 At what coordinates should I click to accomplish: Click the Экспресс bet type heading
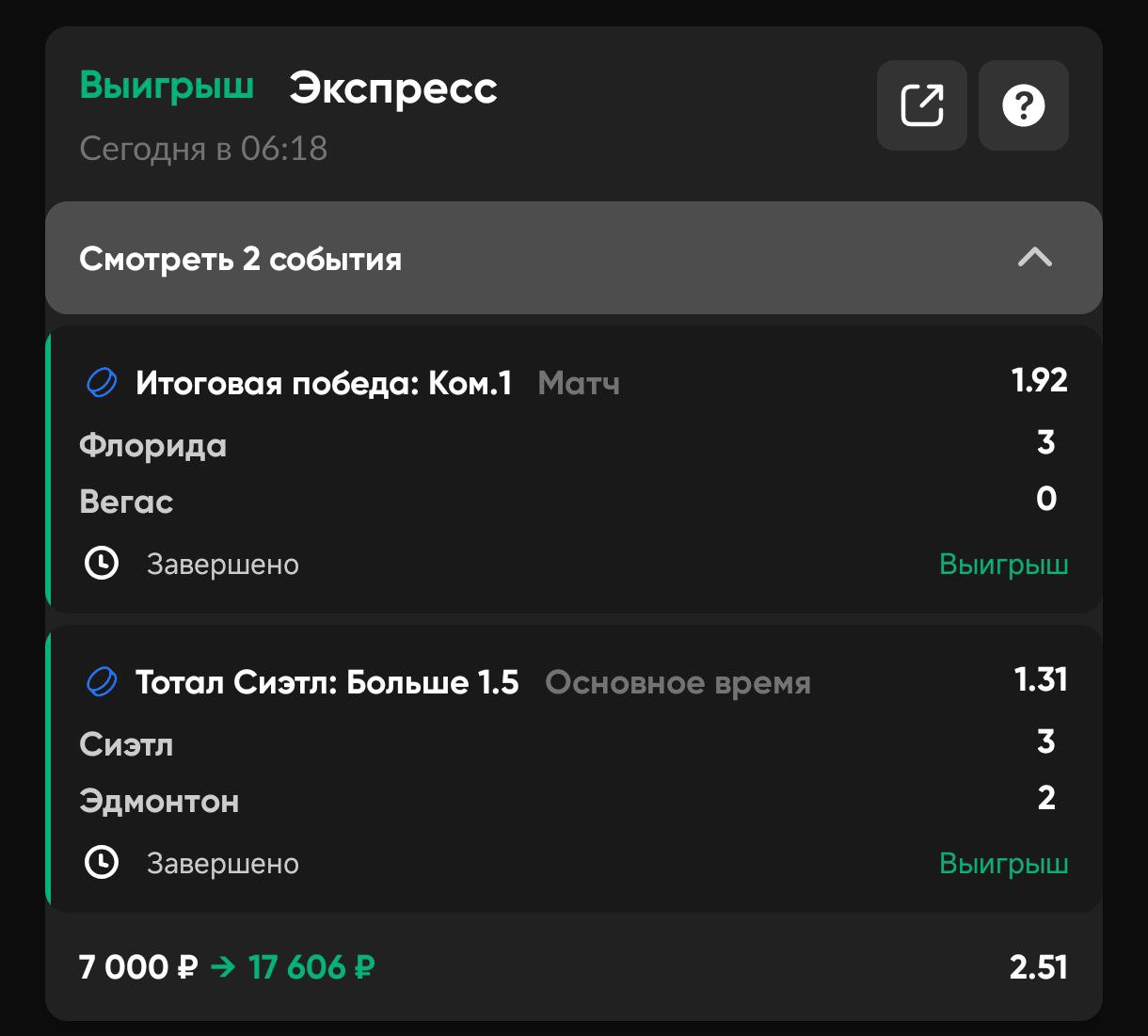coord(392,88)
